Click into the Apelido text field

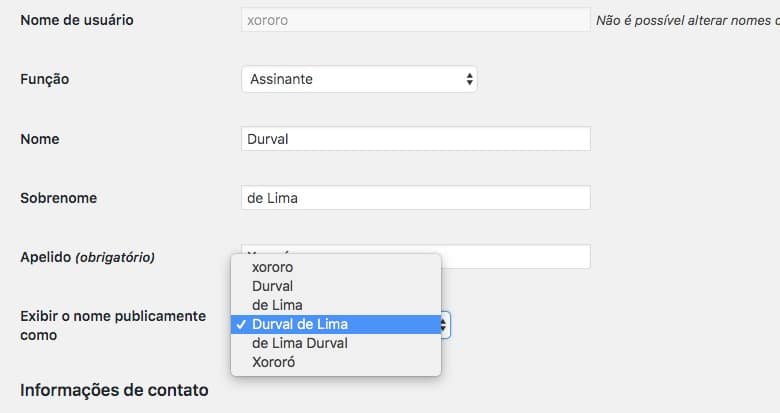[515, 257]
